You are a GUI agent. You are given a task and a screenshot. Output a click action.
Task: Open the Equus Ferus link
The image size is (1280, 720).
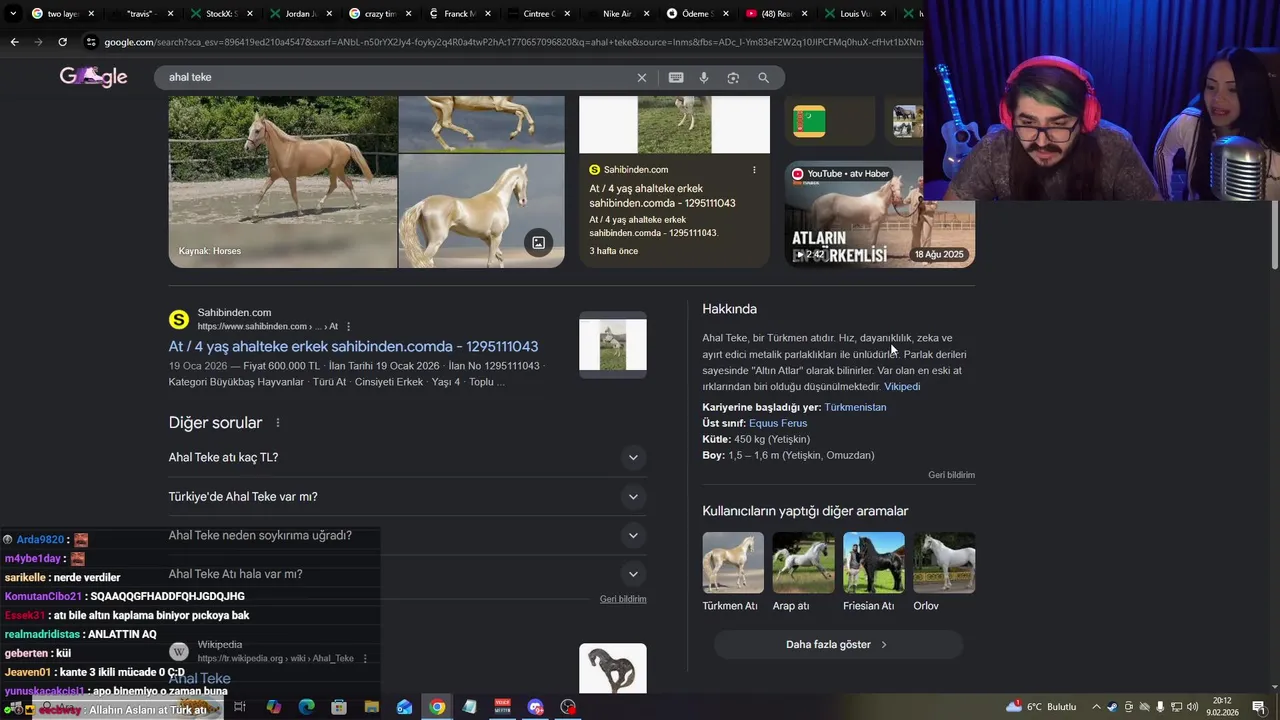778,423
